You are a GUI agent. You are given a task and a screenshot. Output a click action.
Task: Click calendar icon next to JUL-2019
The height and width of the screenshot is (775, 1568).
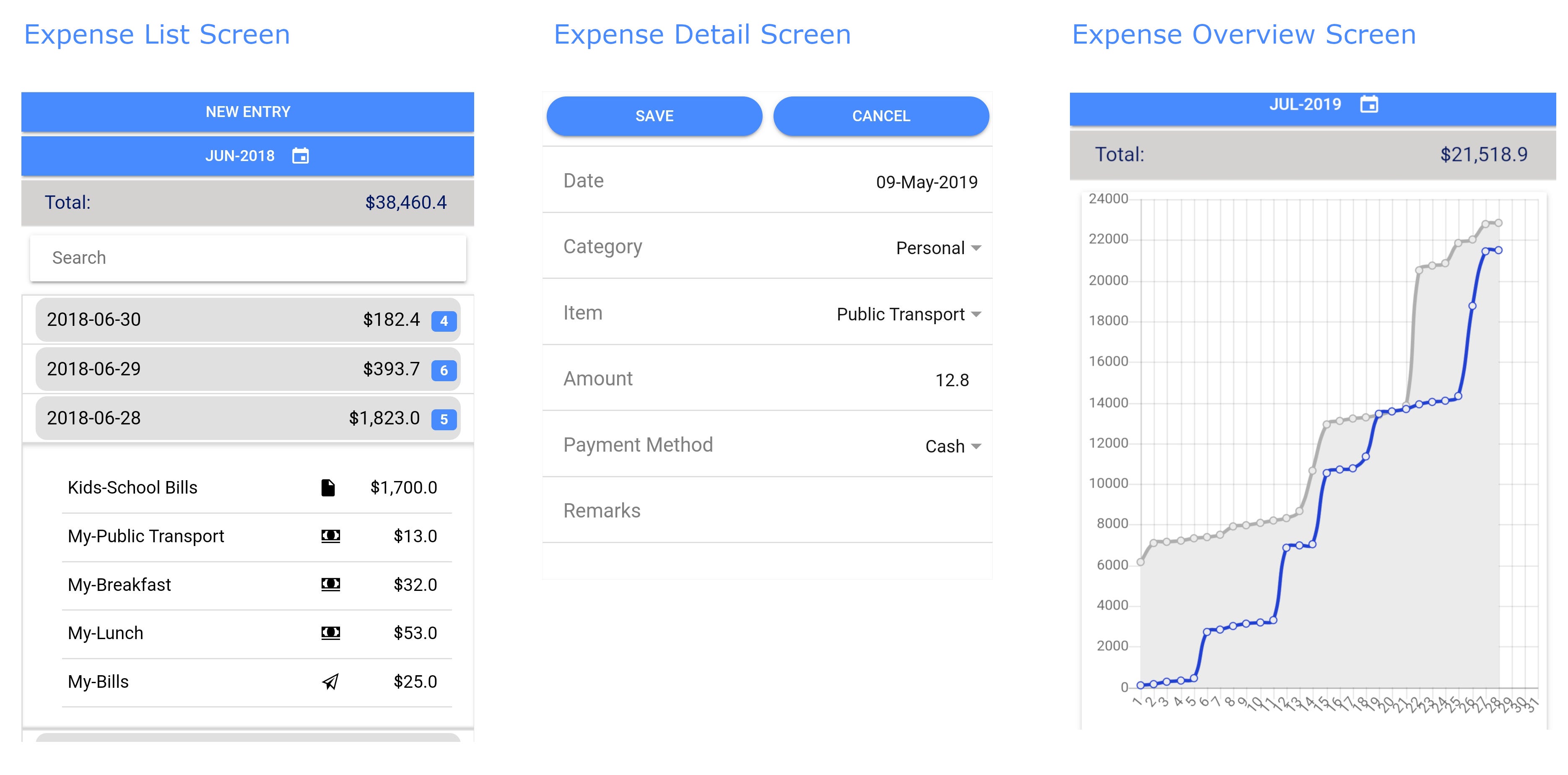point(1369,104)
